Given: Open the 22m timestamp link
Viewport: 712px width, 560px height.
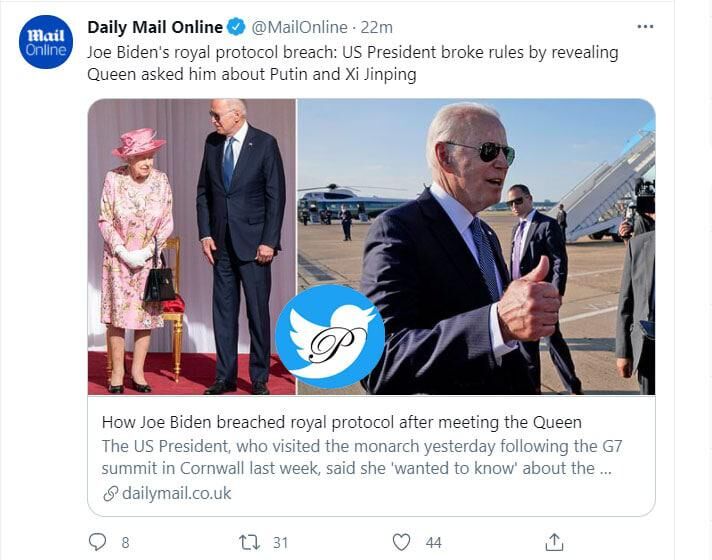Looking at the screenshot, I should click(376, 27).
